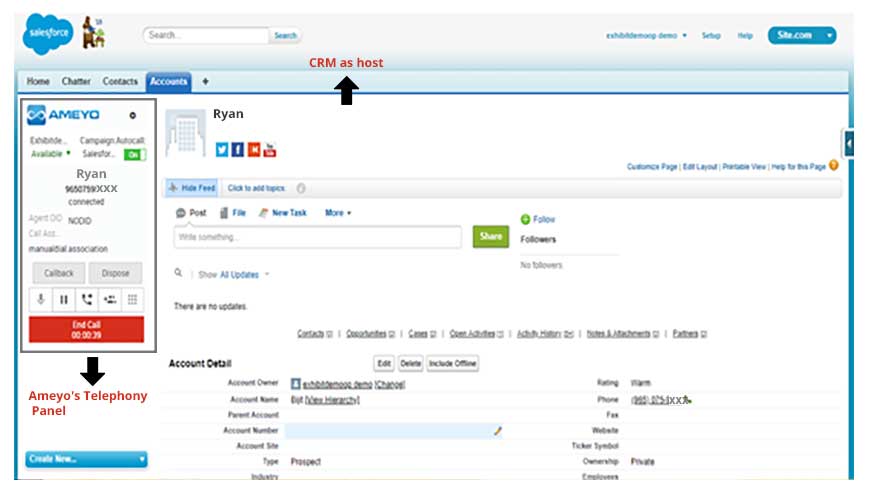
Task: Click the YouTube social icon
Action: tap(269, 150)
